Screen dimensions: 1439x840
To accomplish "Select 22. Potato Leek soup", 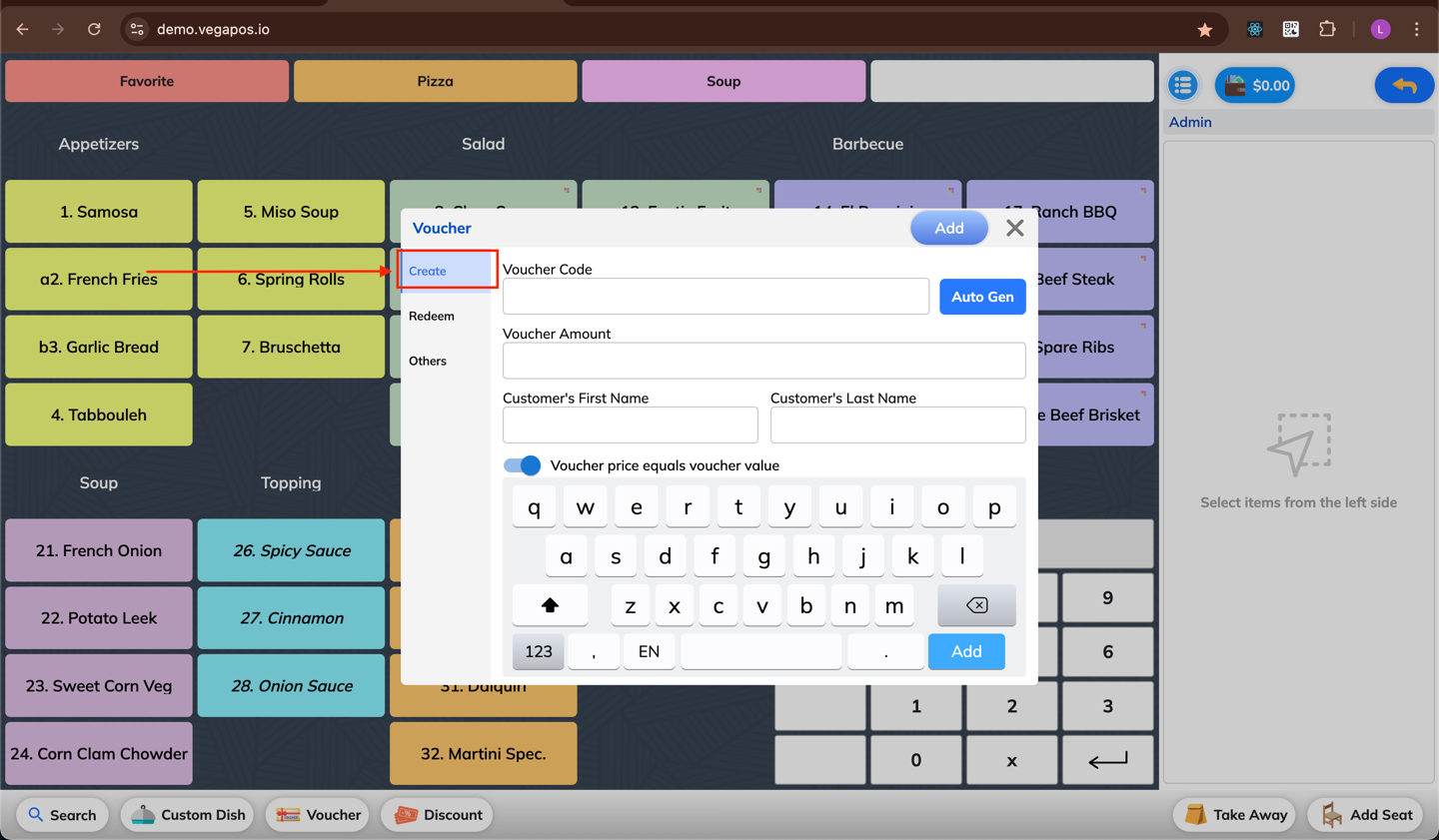I will click(x=99, y=618).
